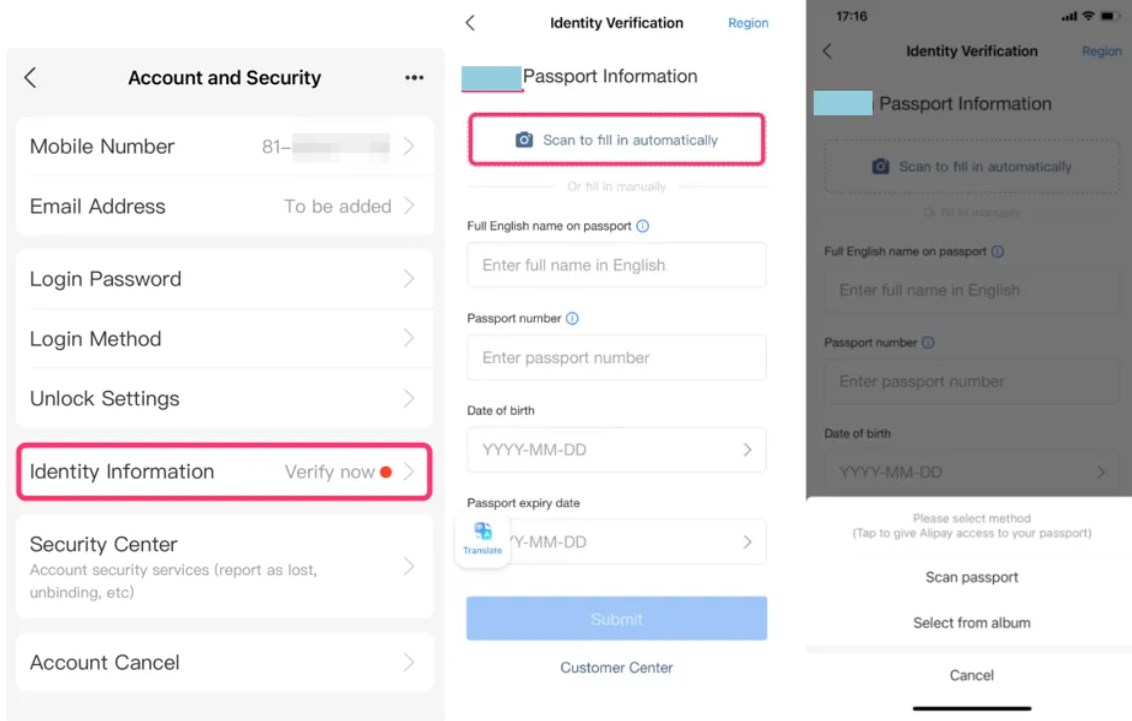Open Passport expiry date picker chevron
1132x721 pixels.
tap(747, 542)
